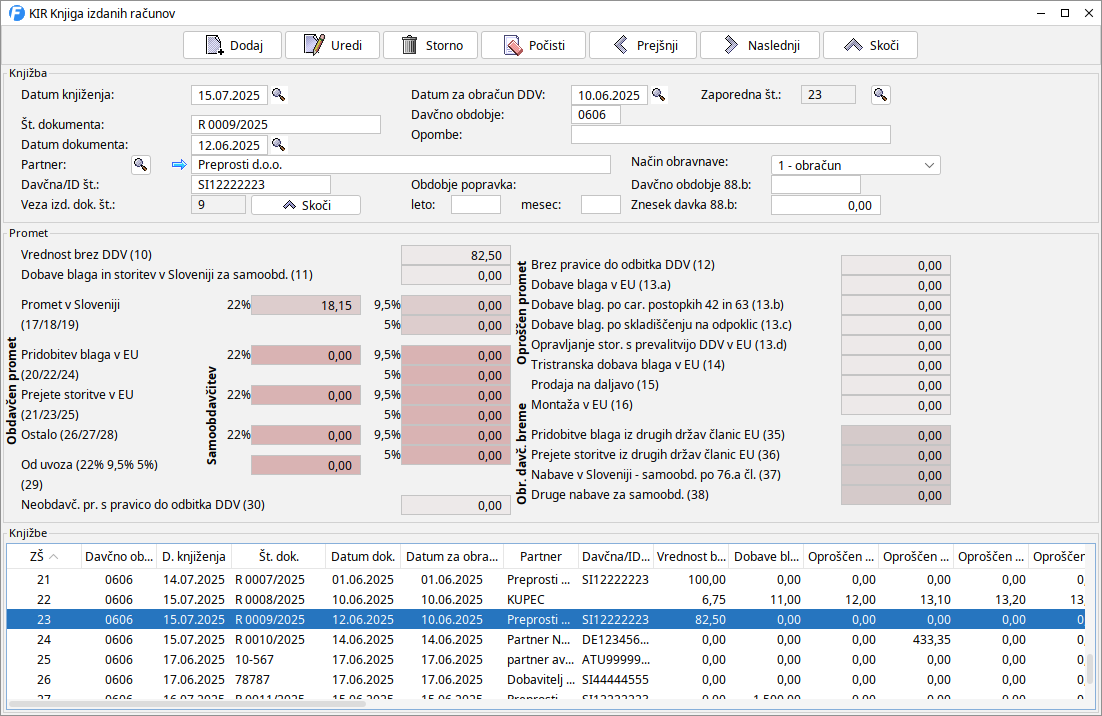Click the blue arrow next to Partner

(179, 164)
